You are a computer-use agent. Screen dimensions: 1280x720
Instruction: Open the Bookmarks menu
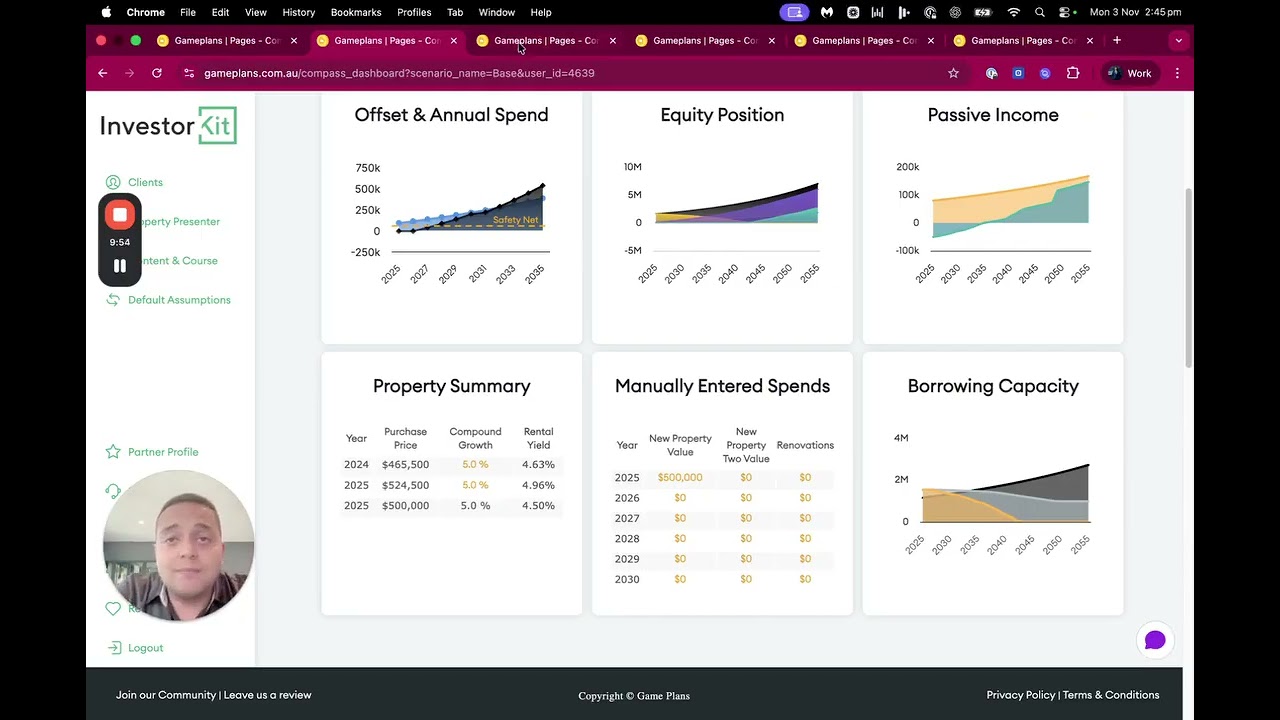point(356,12)
